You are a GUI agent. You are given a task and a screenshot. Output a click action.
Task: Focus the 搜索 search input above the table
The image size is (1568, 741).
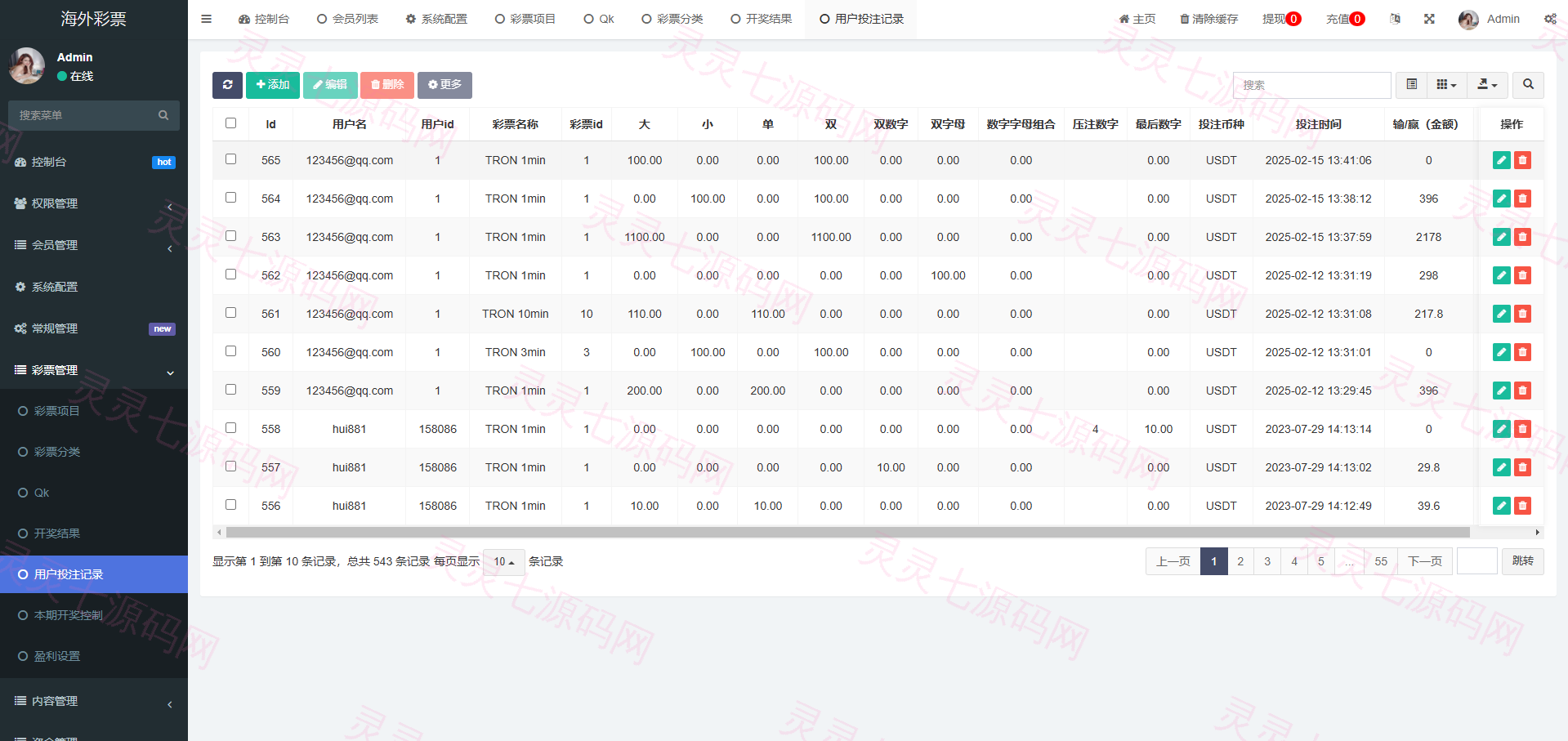pyautogui.click(x=1311, y=85)
